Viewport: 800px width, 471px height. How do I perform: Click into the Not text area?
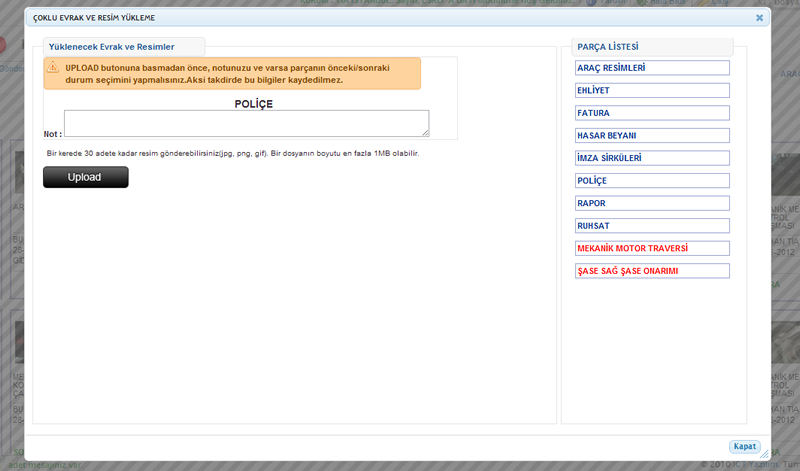coord(246,122)
